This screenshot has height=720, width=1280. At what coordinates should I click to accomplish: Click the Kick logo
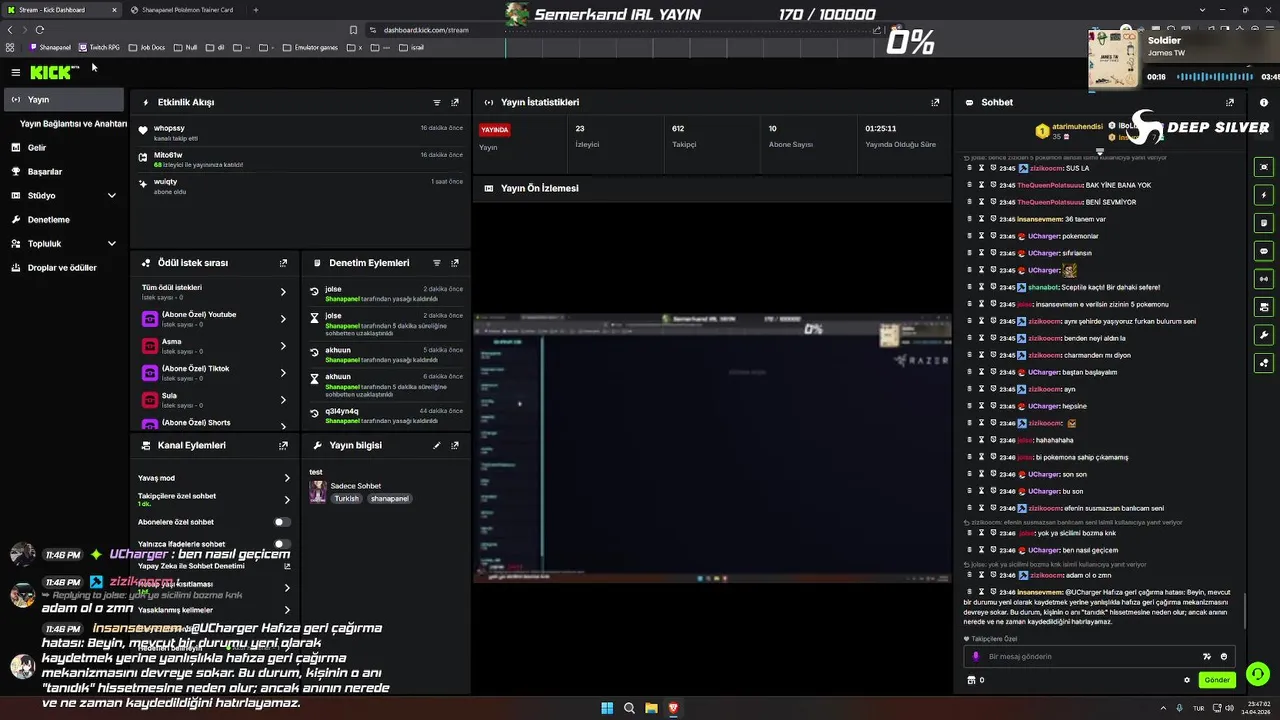tap(52, 72)
